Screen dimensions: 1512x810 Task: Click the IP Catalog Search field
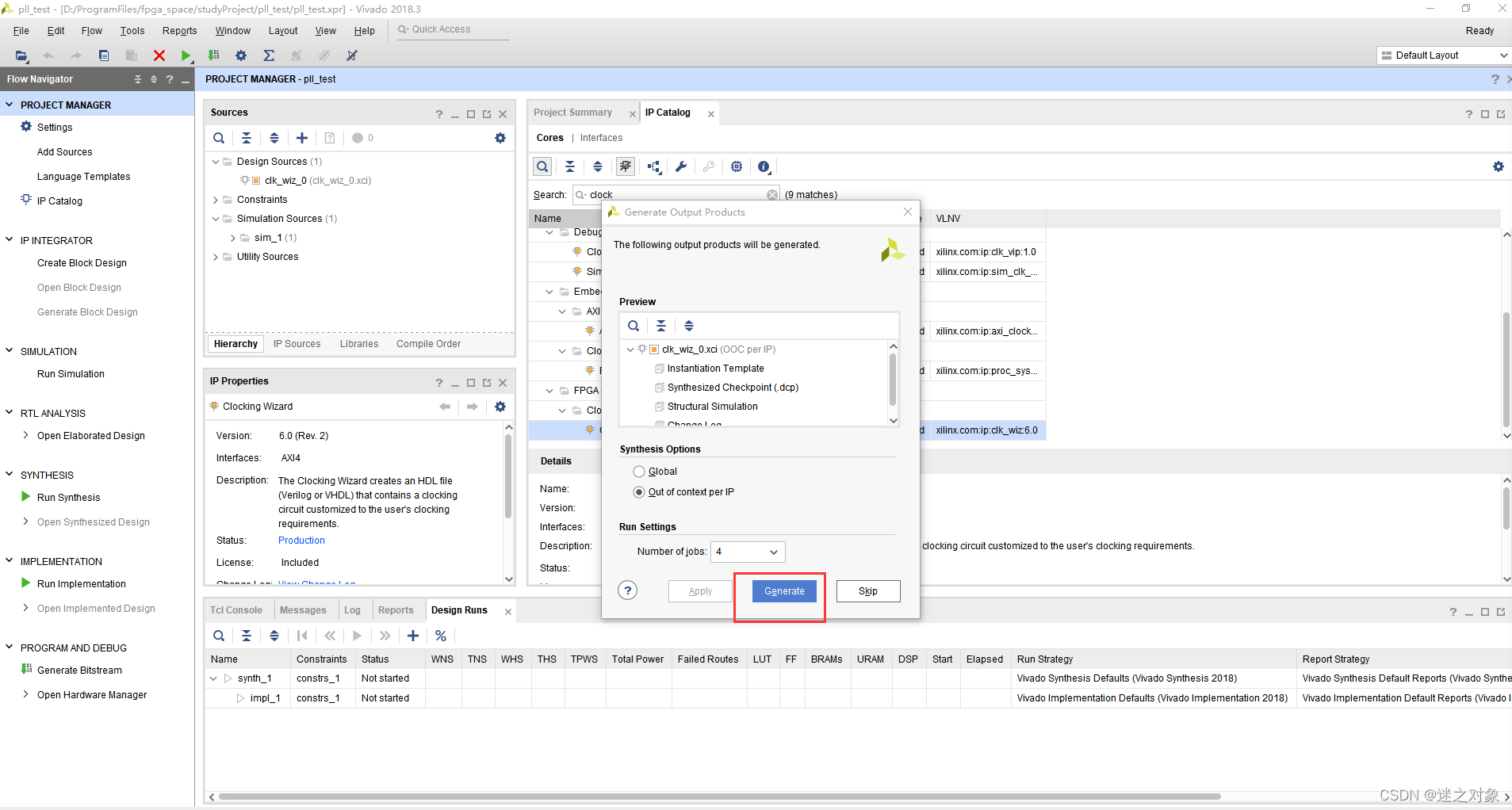tap(676, 195)
